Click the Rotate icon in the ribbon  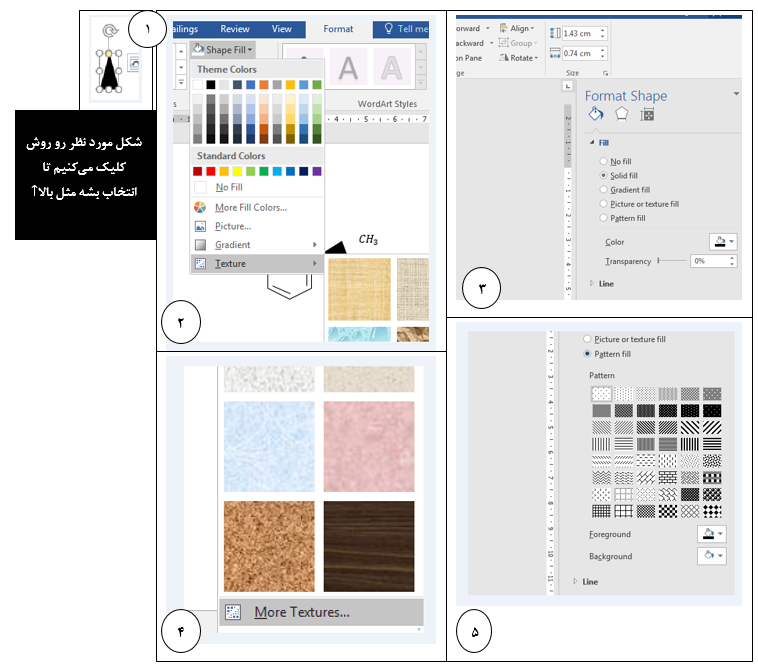[x=503, y=58]
